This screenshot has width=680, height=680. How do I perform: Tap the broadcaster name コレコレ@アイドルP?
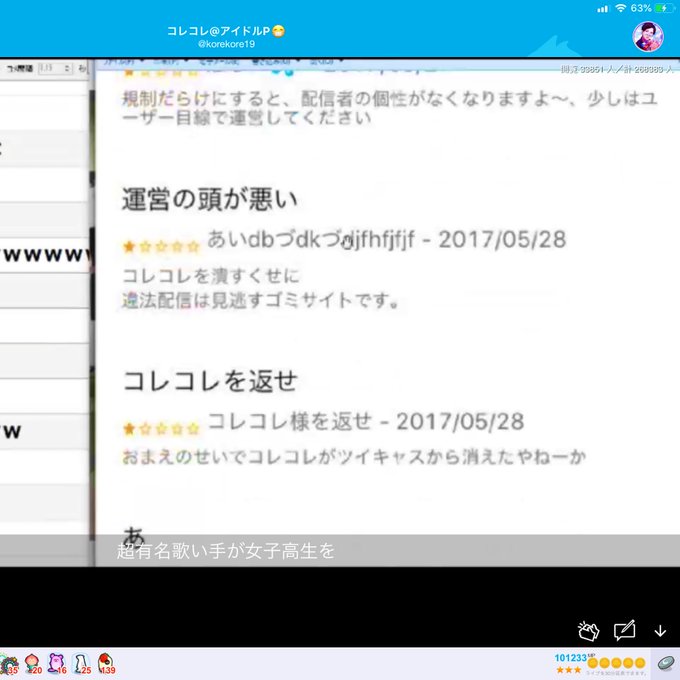(x=226, y=31)
